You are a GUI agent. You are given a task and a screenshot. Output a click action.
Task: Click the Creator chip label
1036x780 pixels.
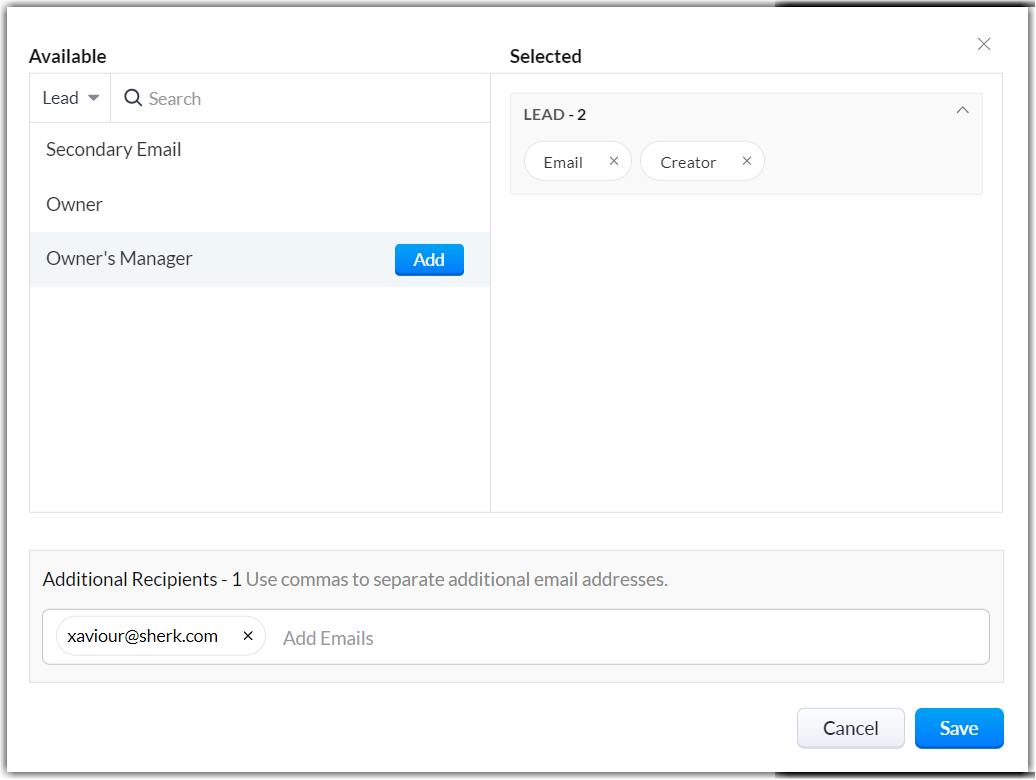[688, 162]
